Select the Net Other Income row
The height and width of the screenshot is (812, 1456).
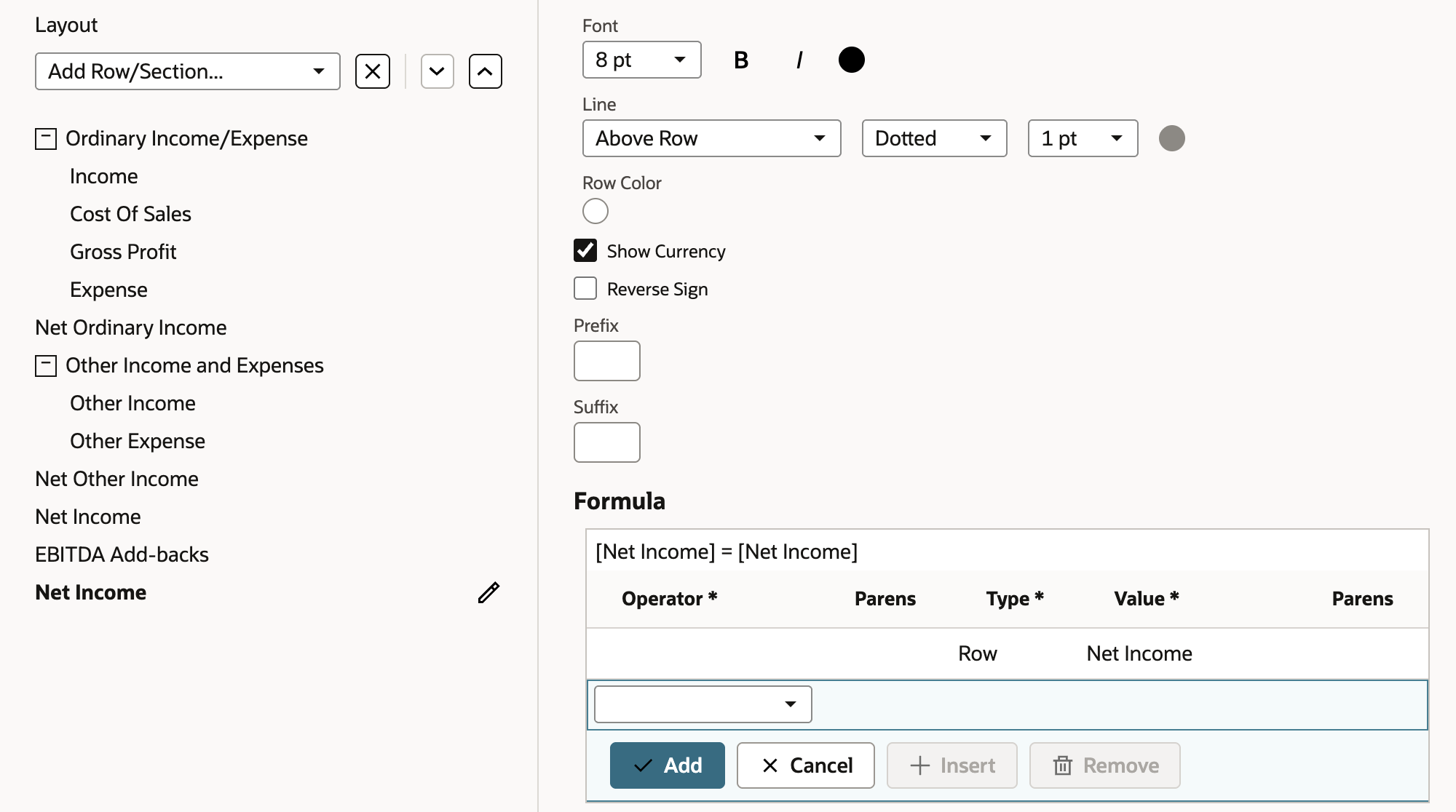pyautogui.click(x=117, y=479)
